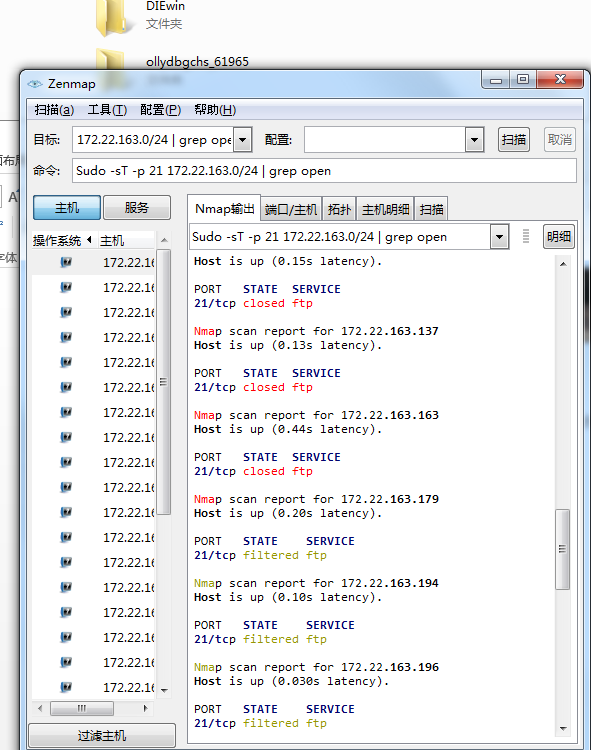Maximize the Zenmap window
591x750 pixels.
tap(523, 79)
